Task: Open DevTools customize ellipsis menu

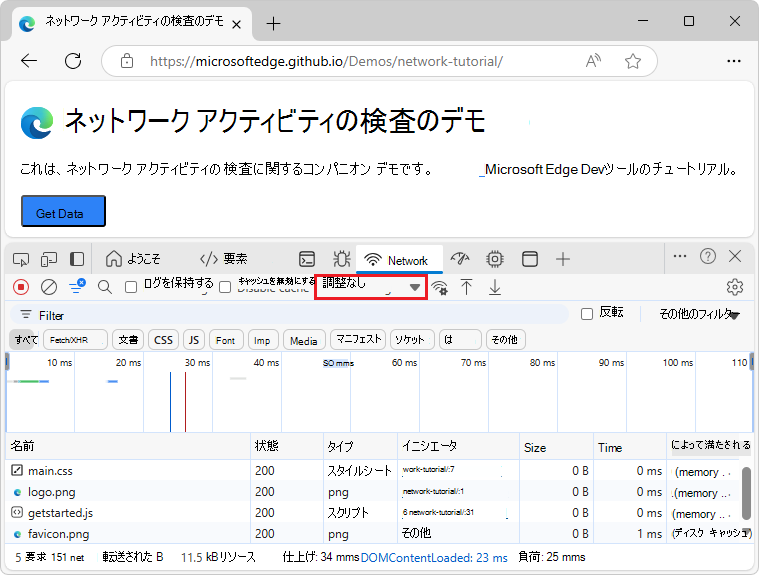Action: tap(680, 256)
